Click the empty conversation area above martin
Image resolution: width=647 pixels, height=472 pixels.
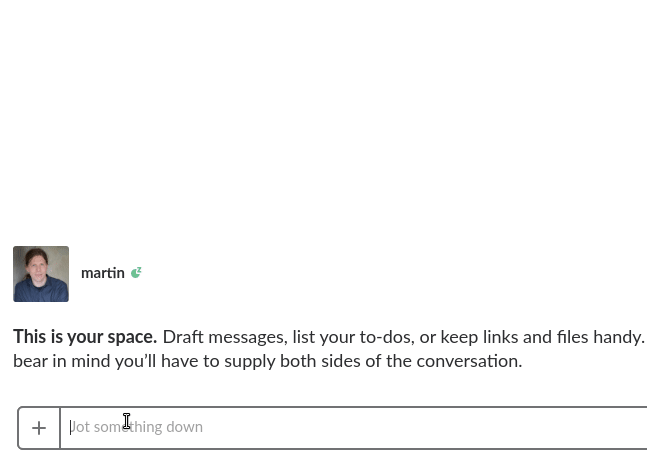[324, 120]
